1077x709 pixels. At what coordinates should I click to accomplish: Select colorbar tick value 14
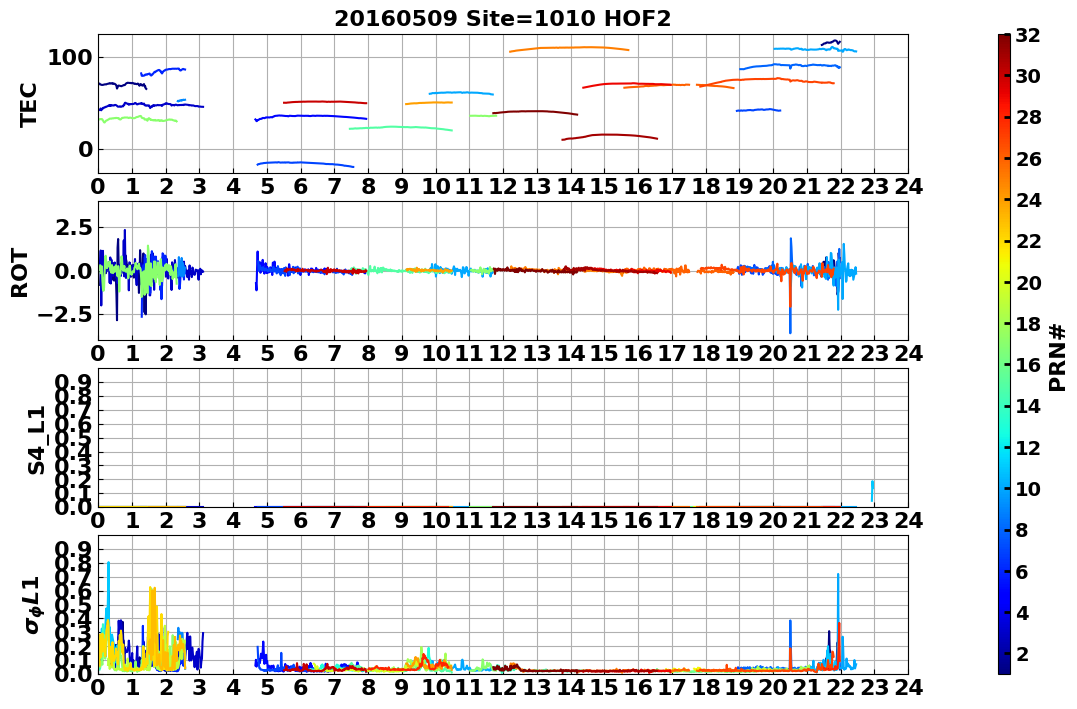coord(1028,406)
